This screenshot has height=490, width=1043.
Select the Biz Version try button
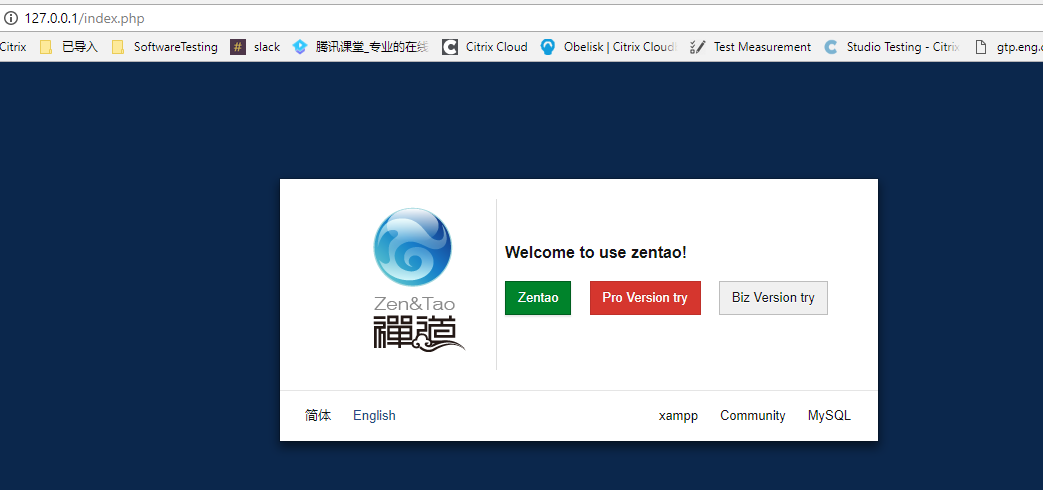[x=773, y=297]
